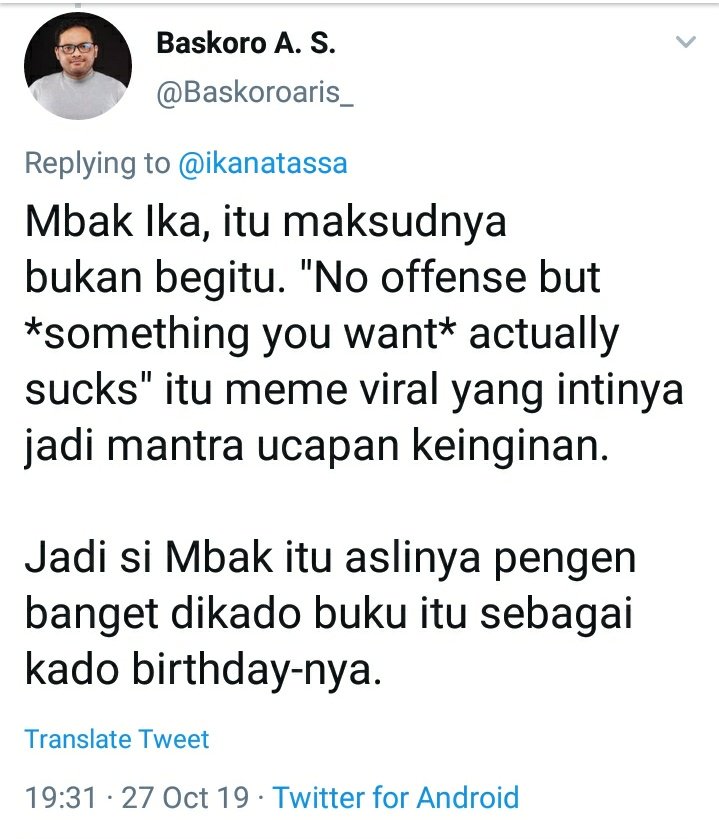Click the display name Baskoro A. S.
Image resolution: width=719 pixels, height=839 pixels.
point(246,43)
